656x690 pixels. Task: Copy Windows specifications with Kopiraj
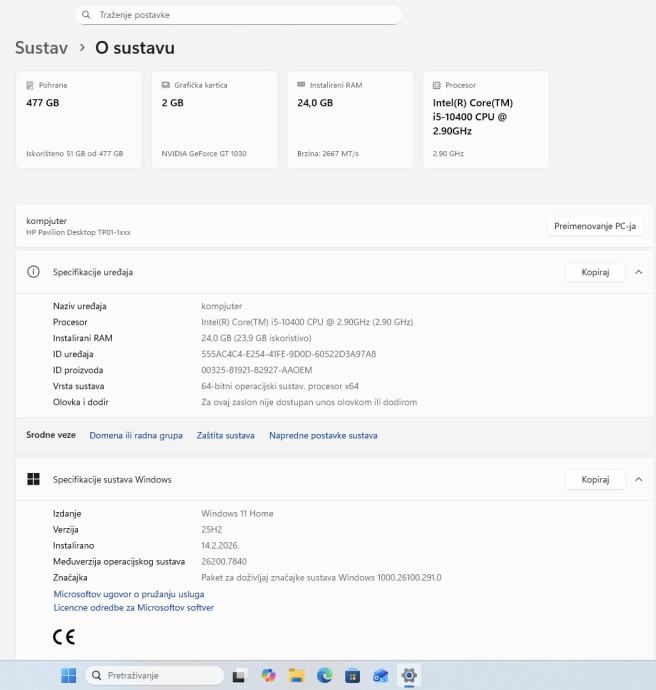[595, 480]
